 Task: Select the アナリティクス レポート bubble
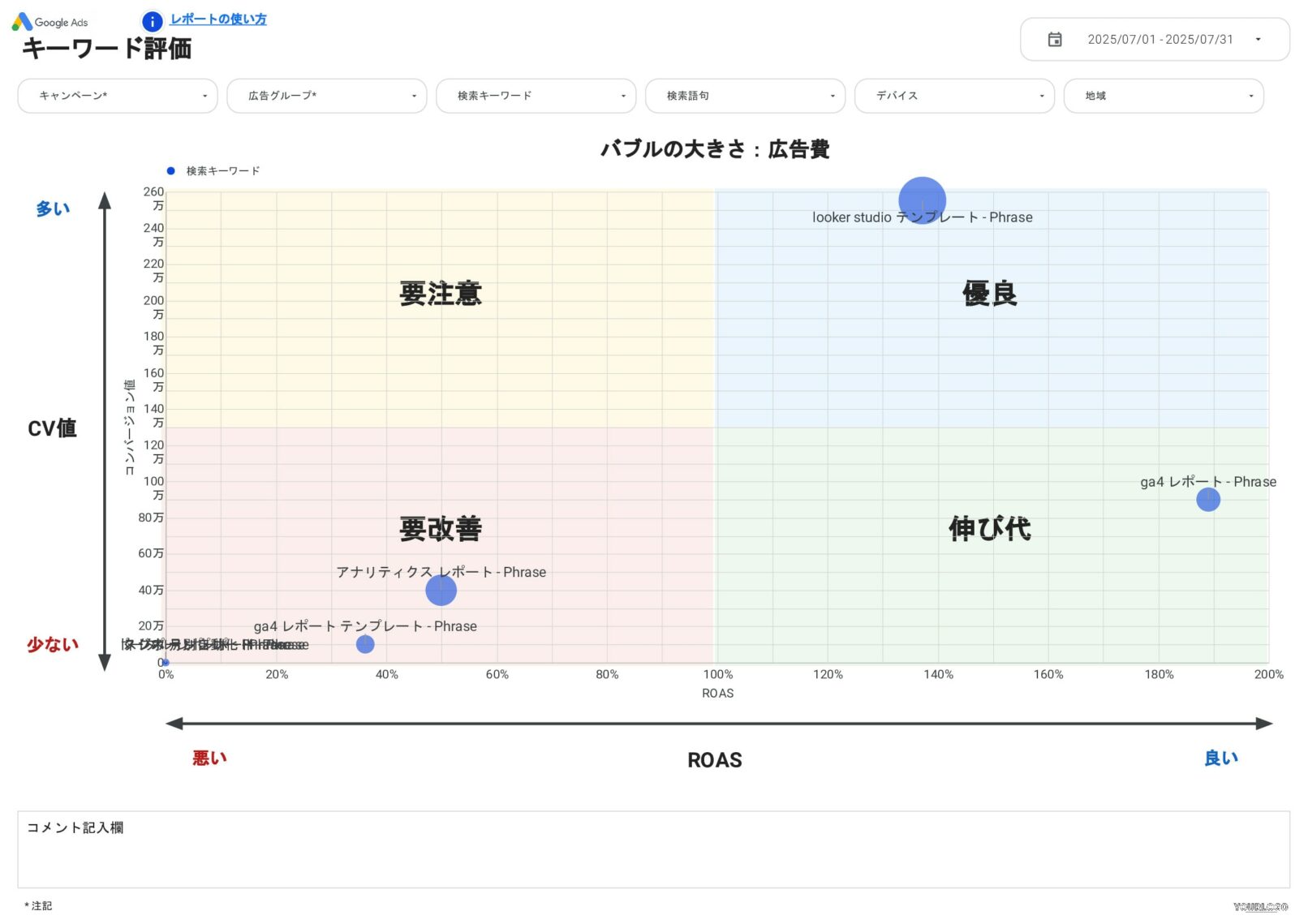pos(441,590)
